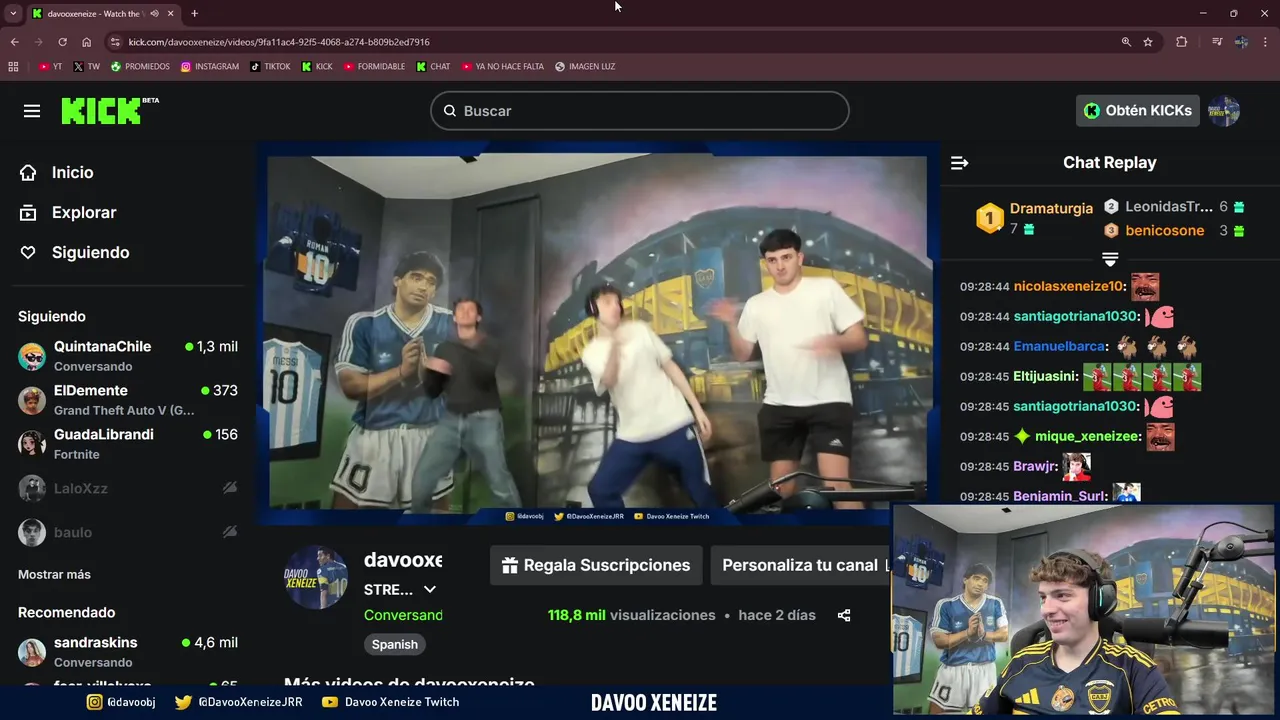
Task: Open the GuadaLibrandi channel in sidebar
Action: [128, 444]
